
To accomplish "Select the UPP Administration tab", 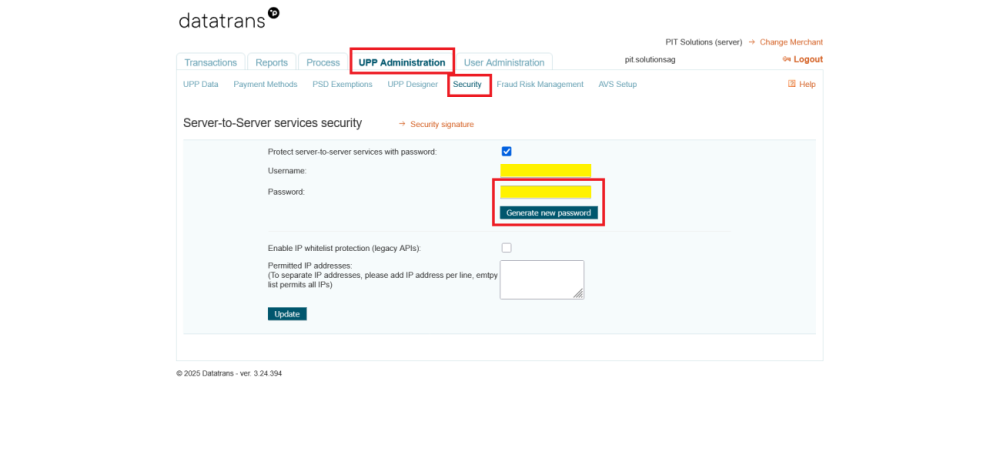I will point(401,62).
